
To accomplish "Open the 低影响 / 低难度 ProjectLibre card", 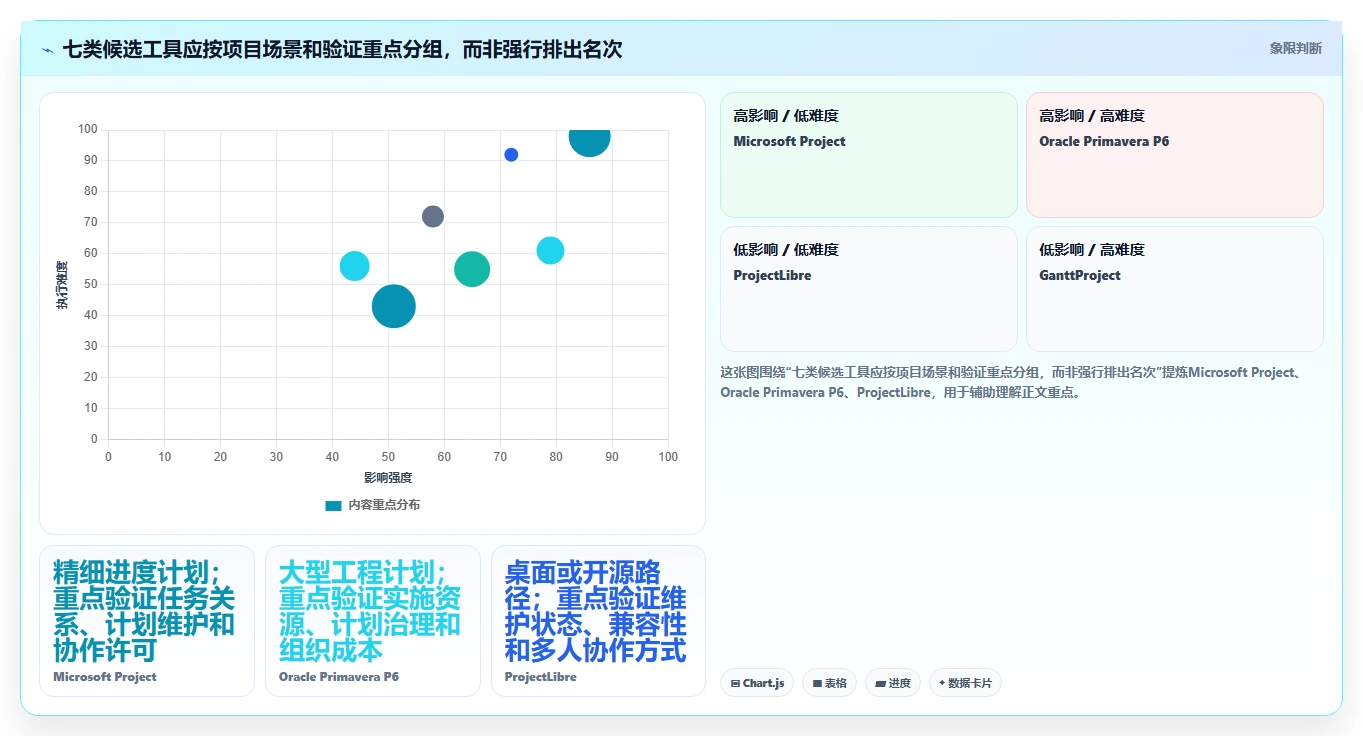I will coord(869,289).
